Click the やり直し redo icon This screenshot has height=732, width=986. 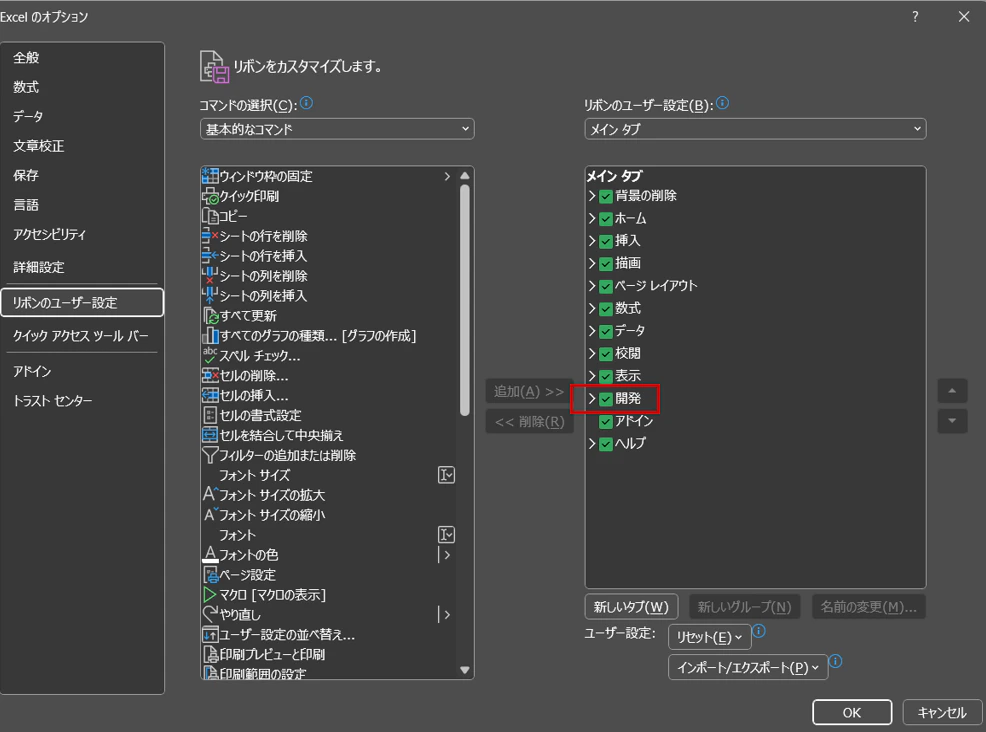click(x=210, y=614)
